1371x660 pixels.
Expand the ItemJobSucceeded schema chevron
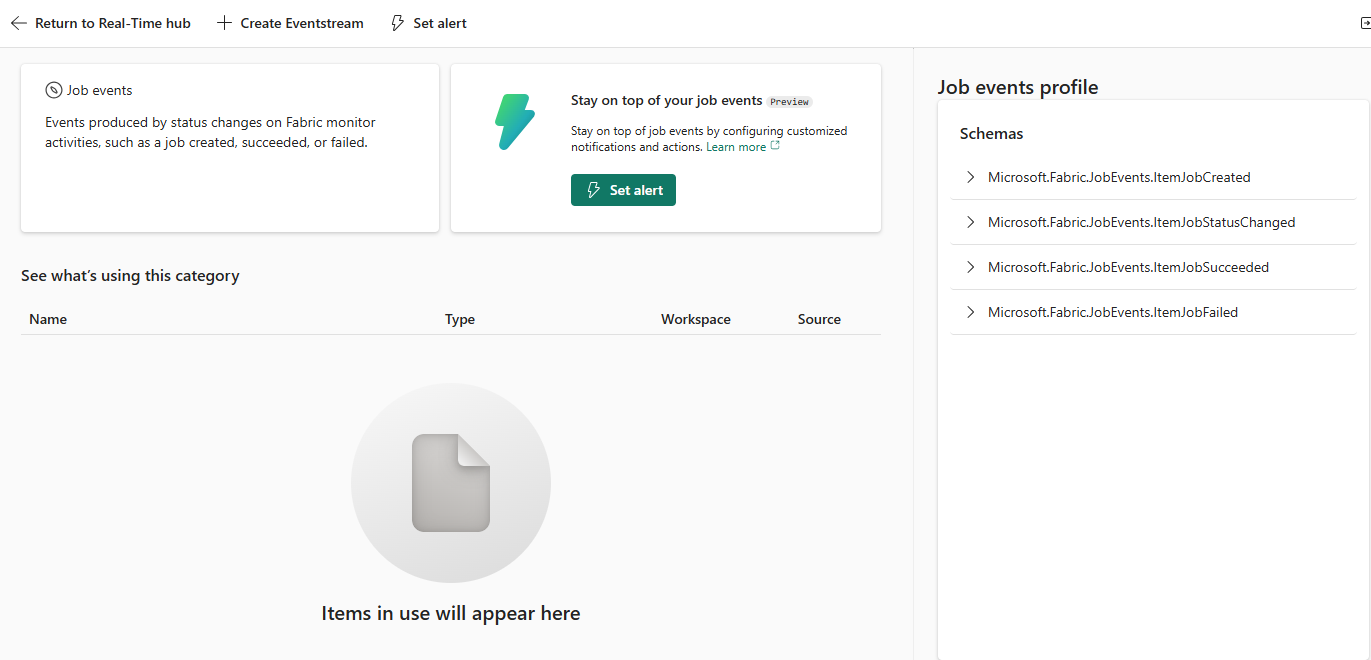(970, 267)
